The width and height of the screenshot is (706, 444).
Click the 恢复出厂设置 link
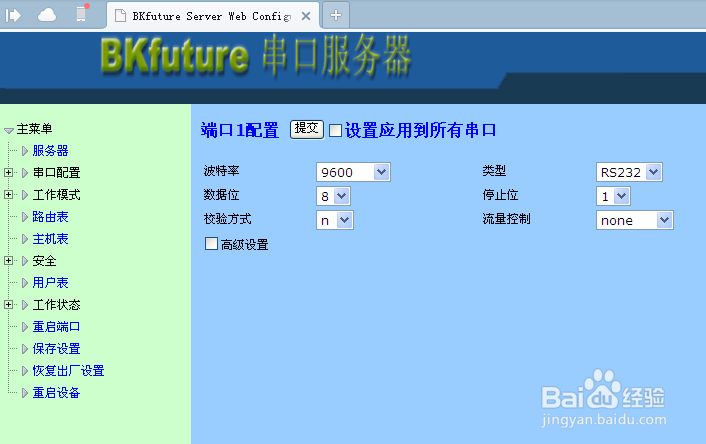pyautogui.click(x=68, y=371)
